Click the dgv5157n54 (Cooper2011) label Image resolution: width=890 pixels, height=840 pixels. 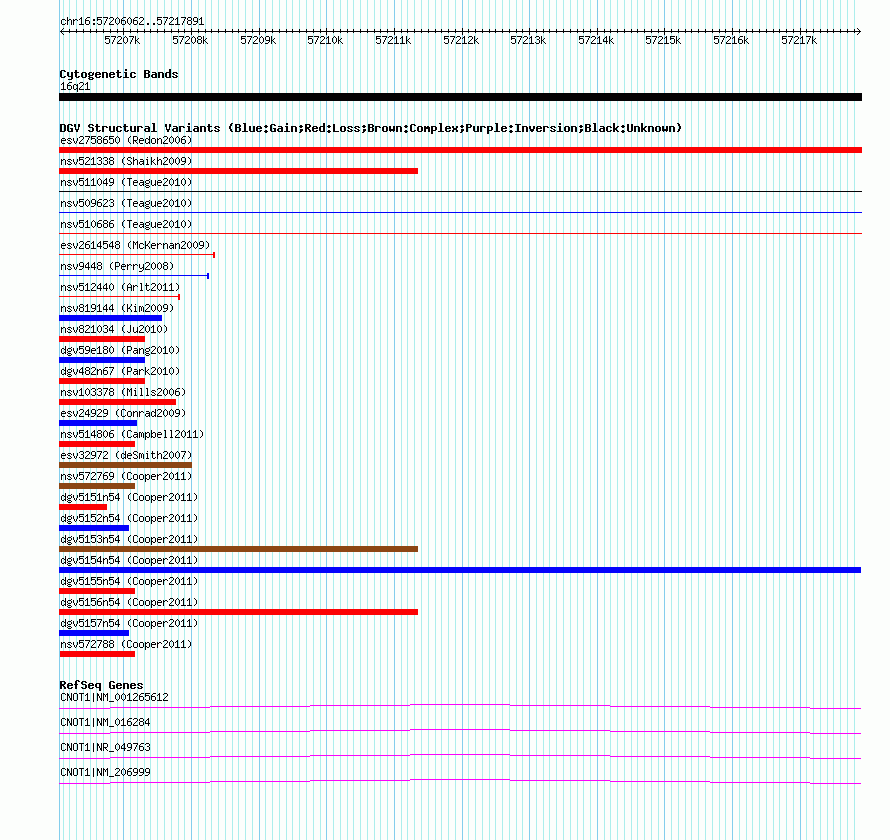(x=129, y=623)
